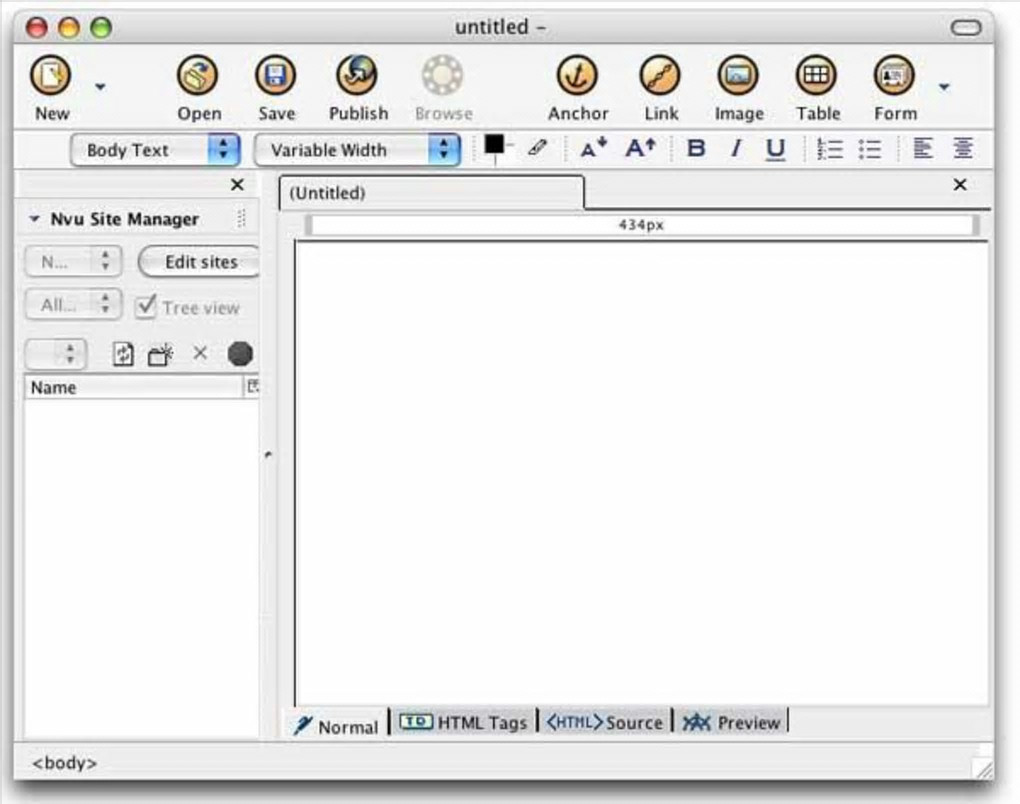The image size is (1020, 804).
Task: Open the empty dropdown above Name column
Action: pos(55,354)
